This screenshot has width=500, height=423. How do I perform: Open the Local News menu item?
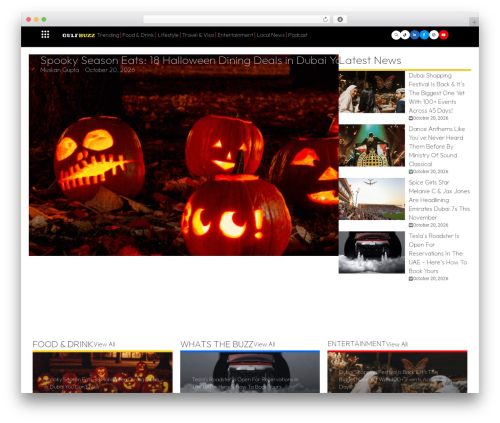click(271, 35)
